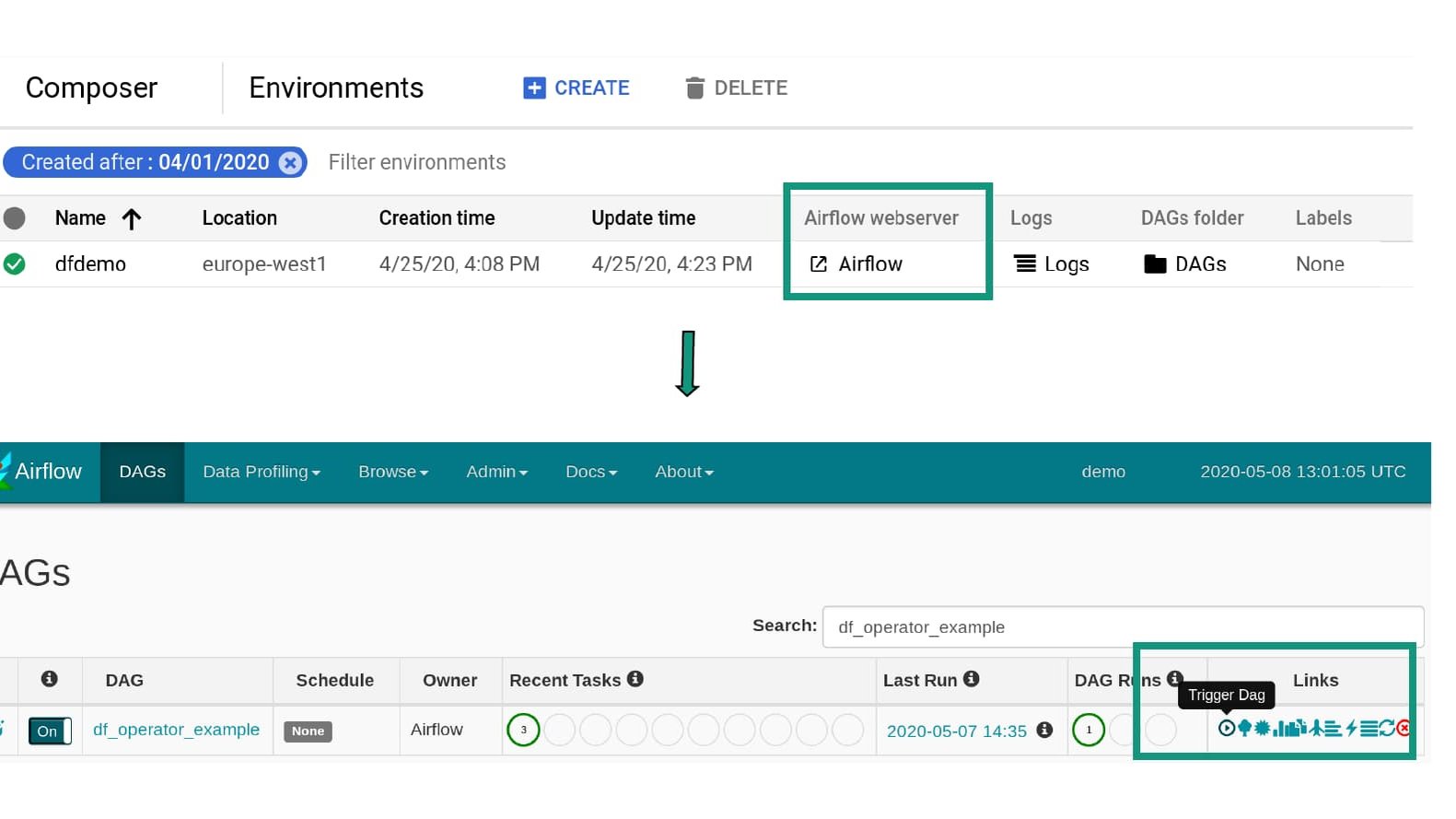Open the successful recent tasks circle showing 3
This screenshot has width=1456, height=819.
click(x=523, y=730)
